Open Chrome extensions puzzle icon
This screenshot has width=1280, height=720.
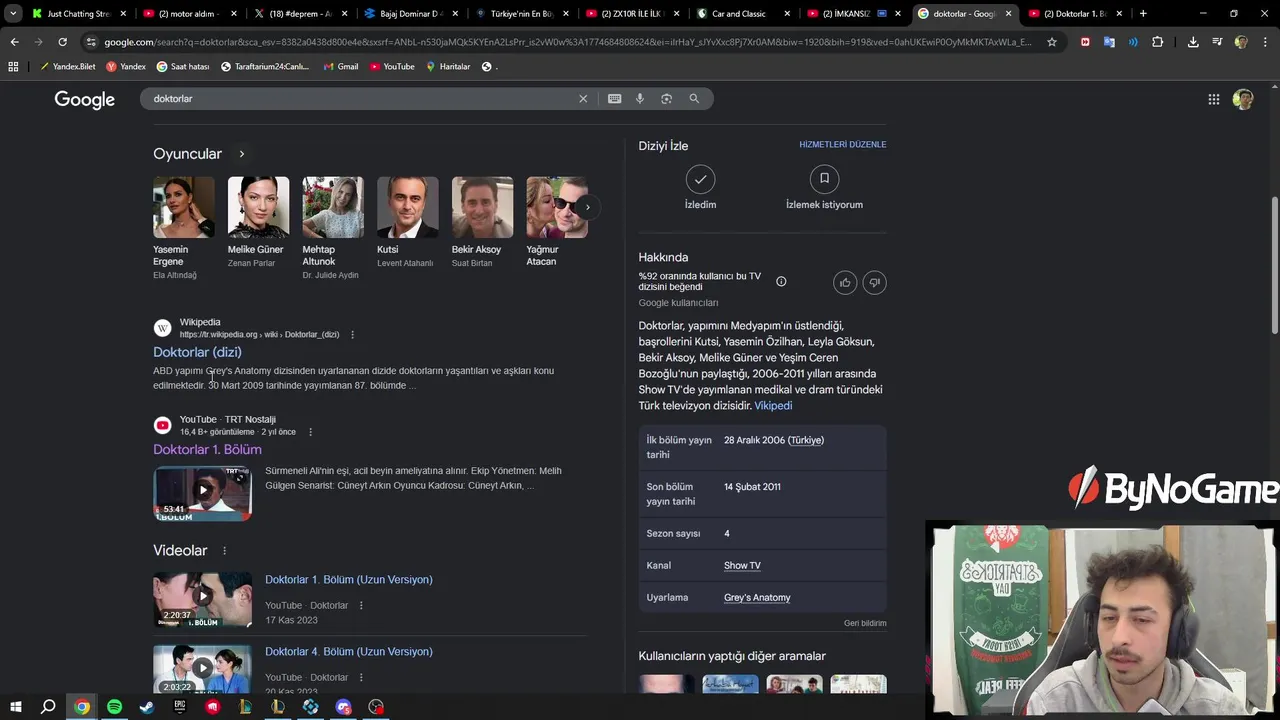[x=1157, y=42]
